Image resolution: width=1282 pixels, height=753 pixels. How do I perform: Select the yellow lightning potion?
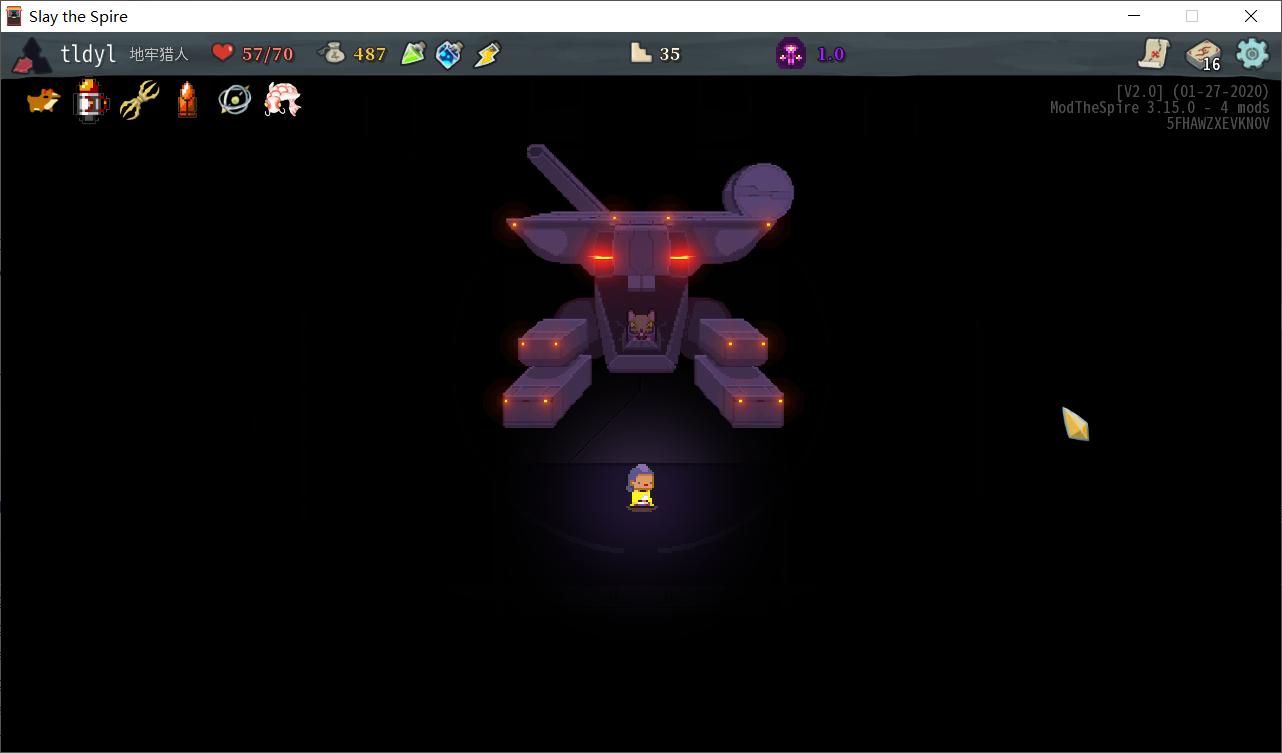pyautogui.click(x=487, y=54)
